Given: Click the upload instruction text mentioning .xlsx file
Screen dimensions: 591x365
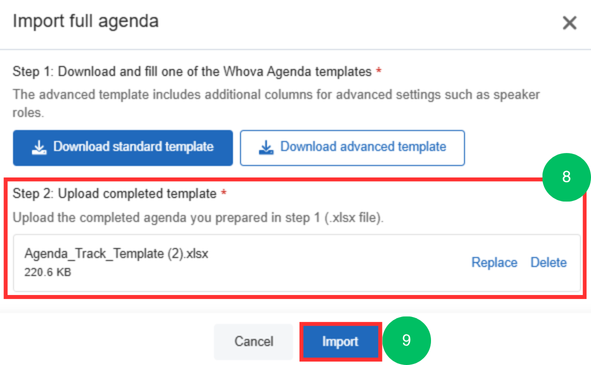Looking at the screenshot, I should coord(198,218).
